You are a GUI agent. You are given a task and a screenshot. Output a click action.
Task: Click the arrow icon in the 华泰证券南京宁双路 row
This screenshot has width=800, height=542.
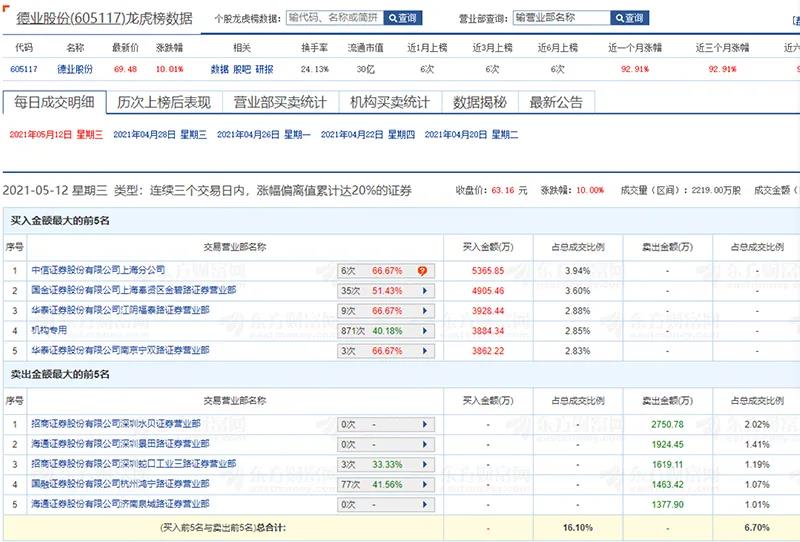coord(424,351)
